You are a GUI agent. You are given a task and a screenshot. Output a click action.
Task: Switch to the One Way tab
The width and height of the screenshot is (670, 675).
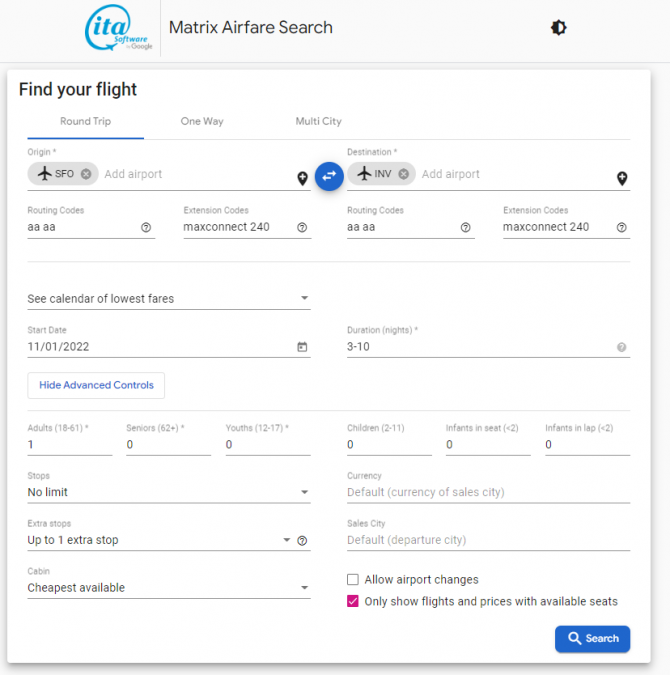[x=202, y=122]
